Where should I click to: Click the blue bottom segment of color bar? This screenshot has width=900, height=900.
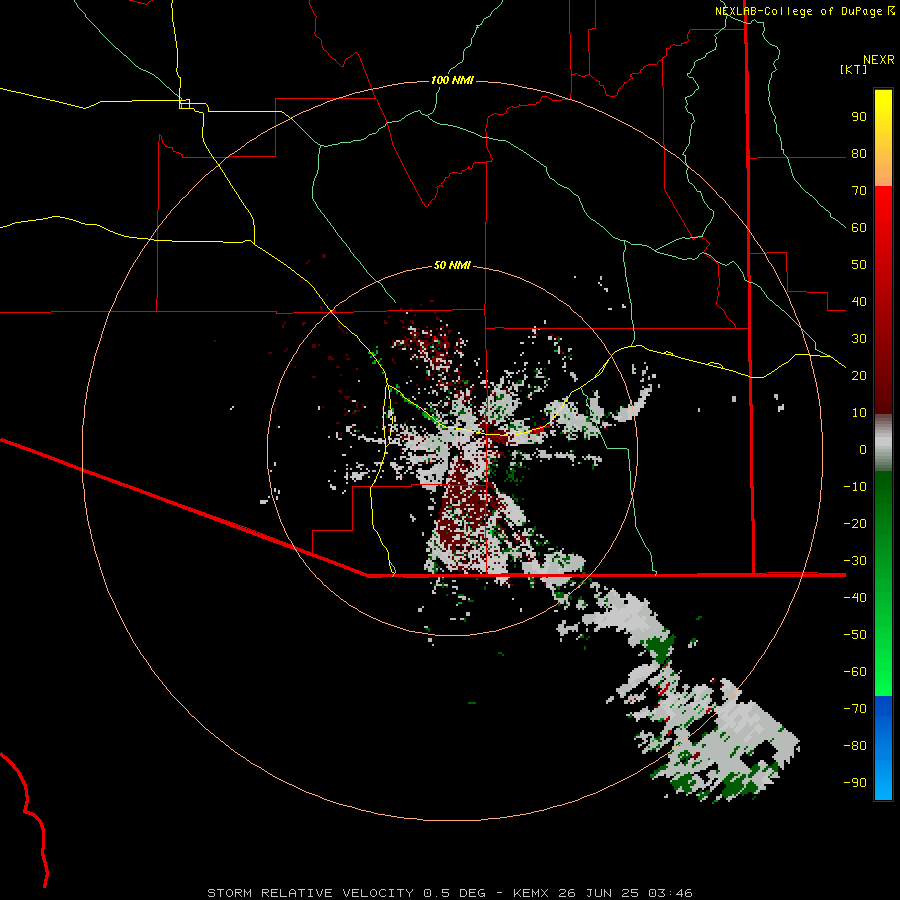pos(883,748)
